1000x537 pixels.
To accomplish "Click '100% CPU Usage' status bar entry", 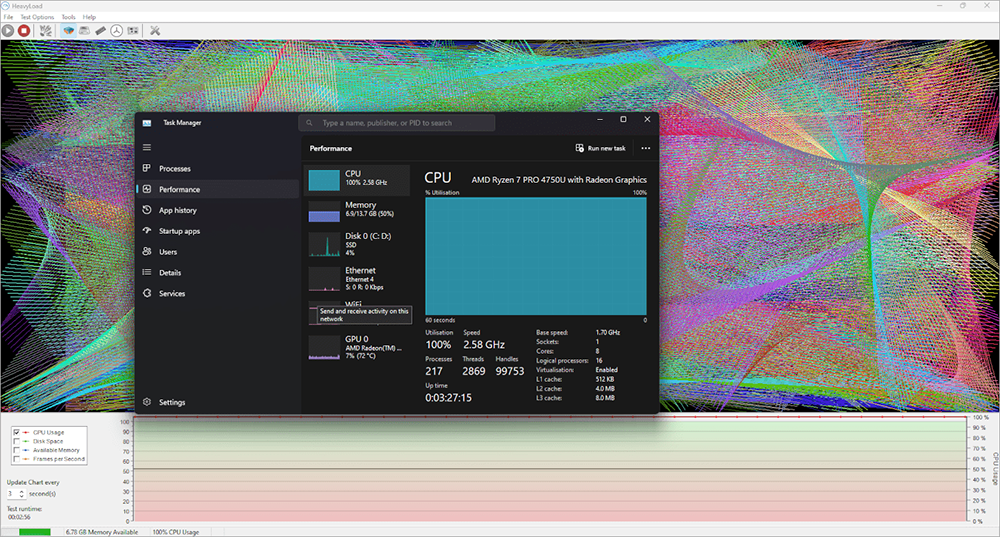I will pos(175,532).
